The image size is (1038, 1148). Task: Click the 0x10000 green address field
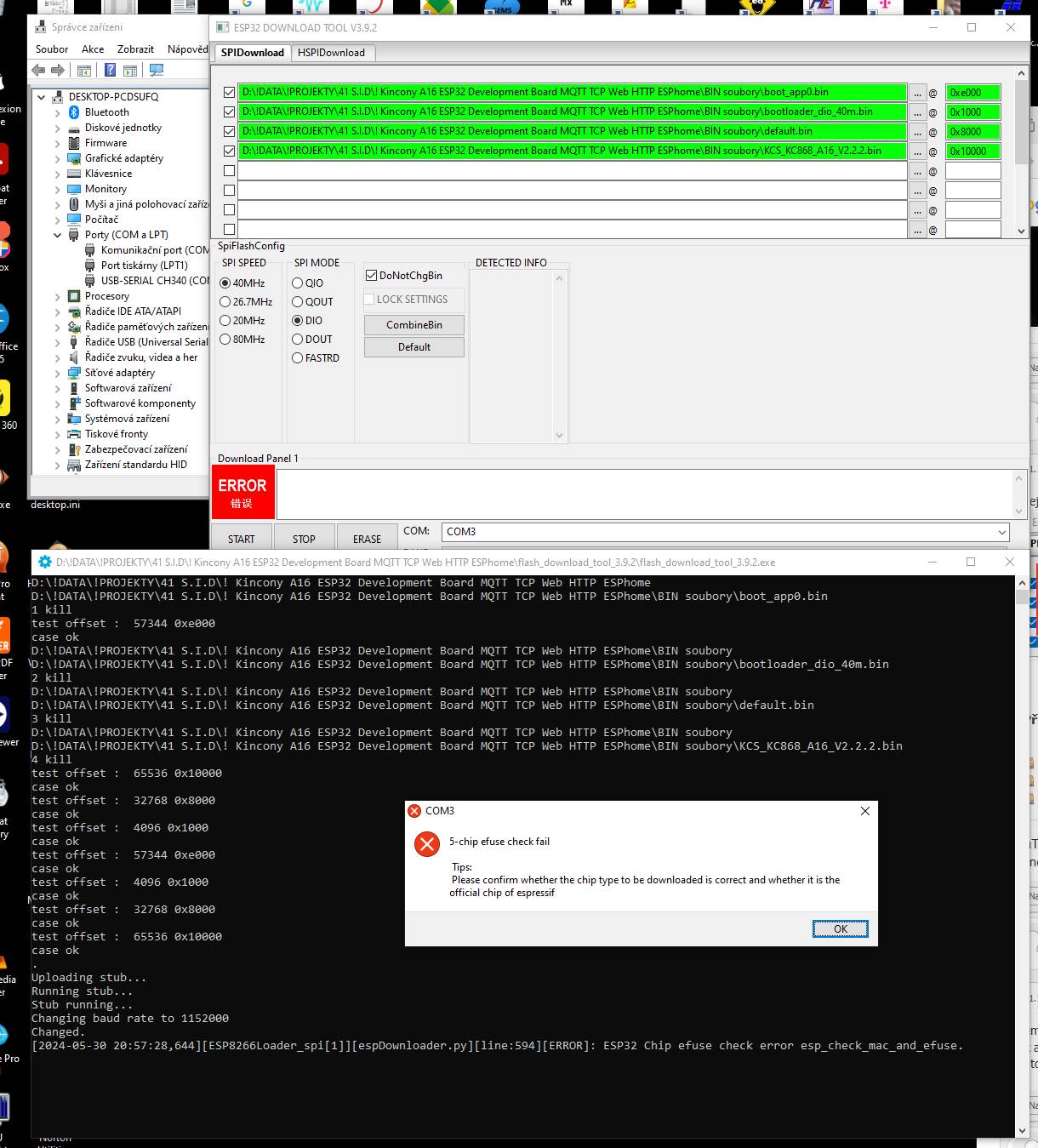point(972,151)
